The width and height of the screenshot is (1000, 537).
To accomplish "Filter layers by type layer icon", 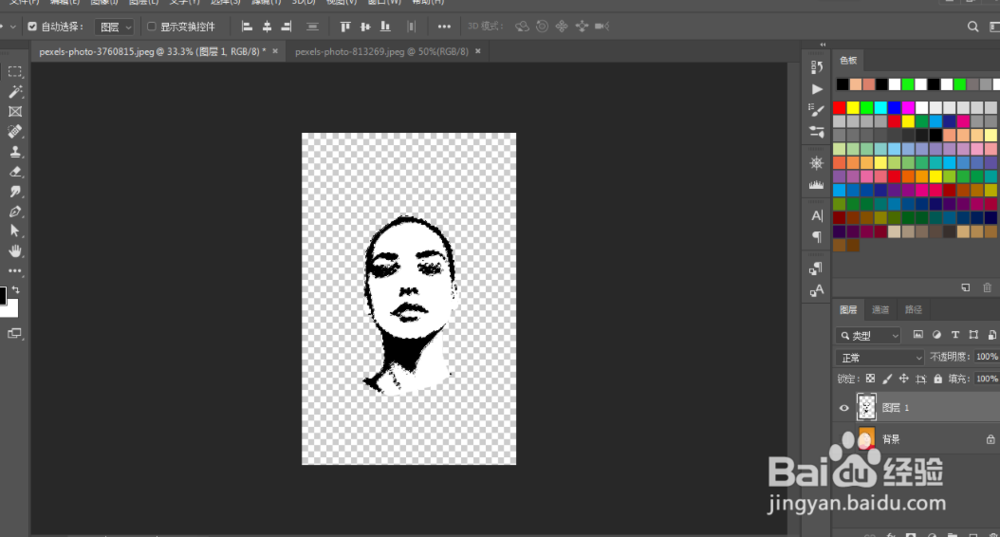I will tap(955, 335).
